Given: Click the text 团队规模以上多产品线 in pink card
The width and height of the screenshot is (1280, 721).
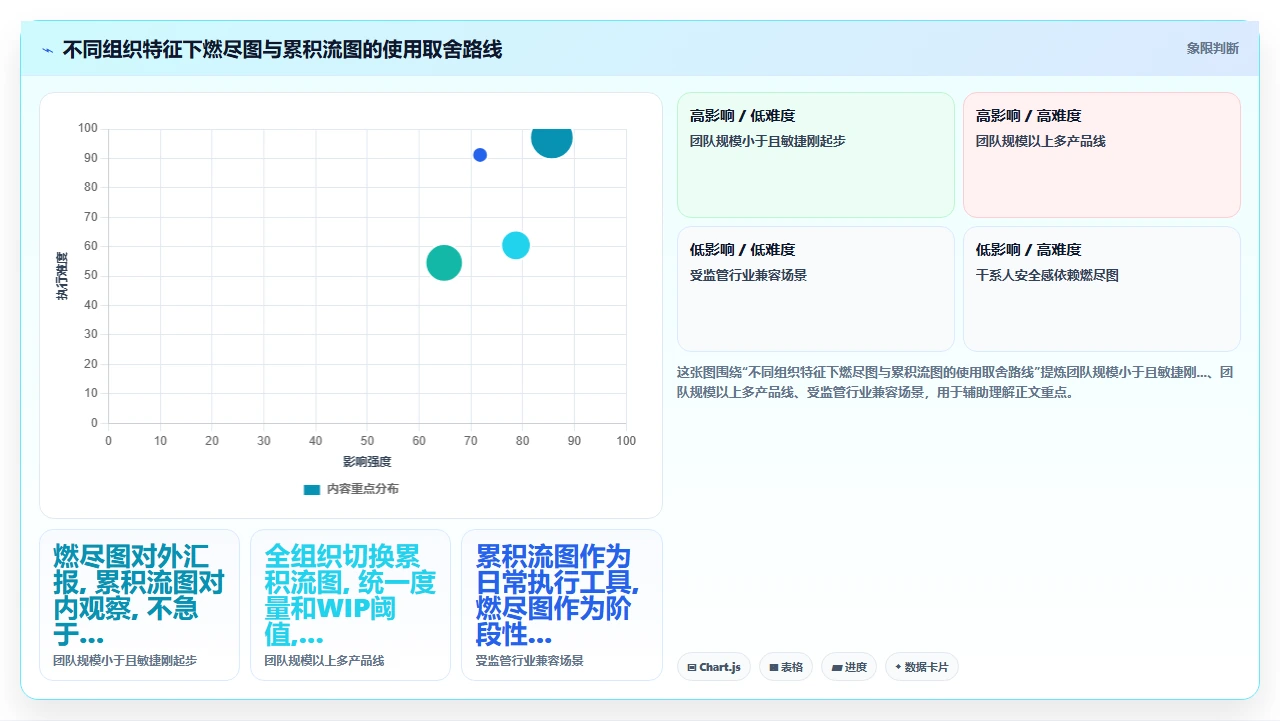Looking at the screenshot, I should click(x=1041, y=141).
